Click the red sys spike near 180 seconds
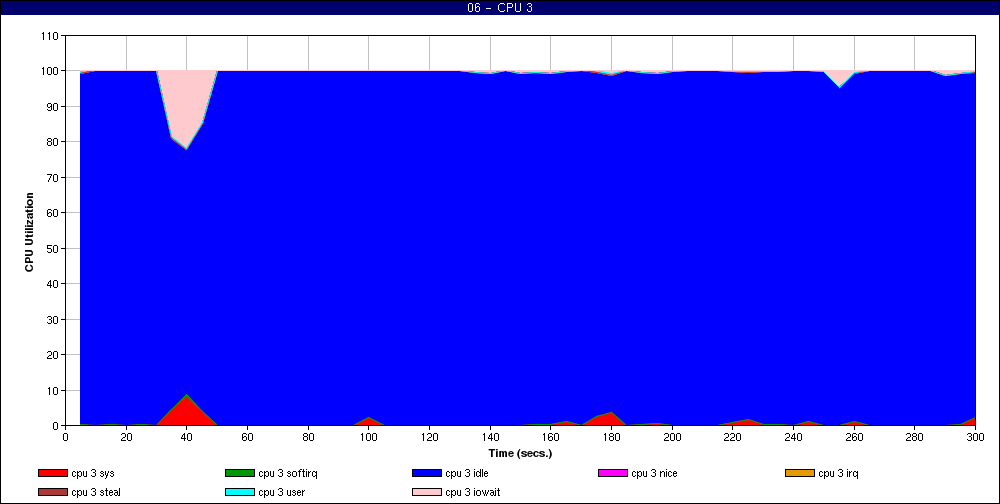Viewport: 1000px width, 504px height. coord(609,419)
